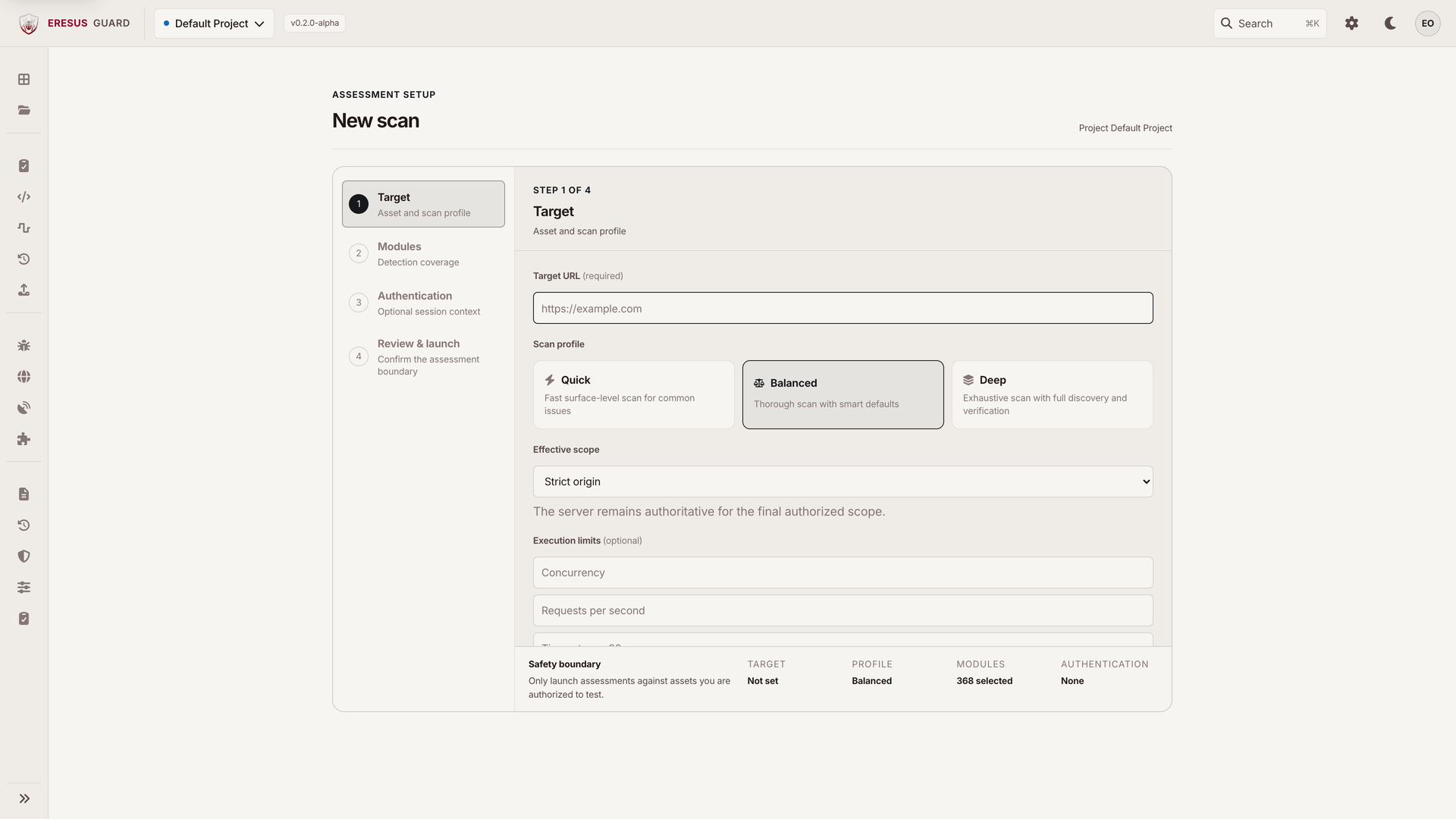Open the folder icon in sidebar

tap(24, 110)
